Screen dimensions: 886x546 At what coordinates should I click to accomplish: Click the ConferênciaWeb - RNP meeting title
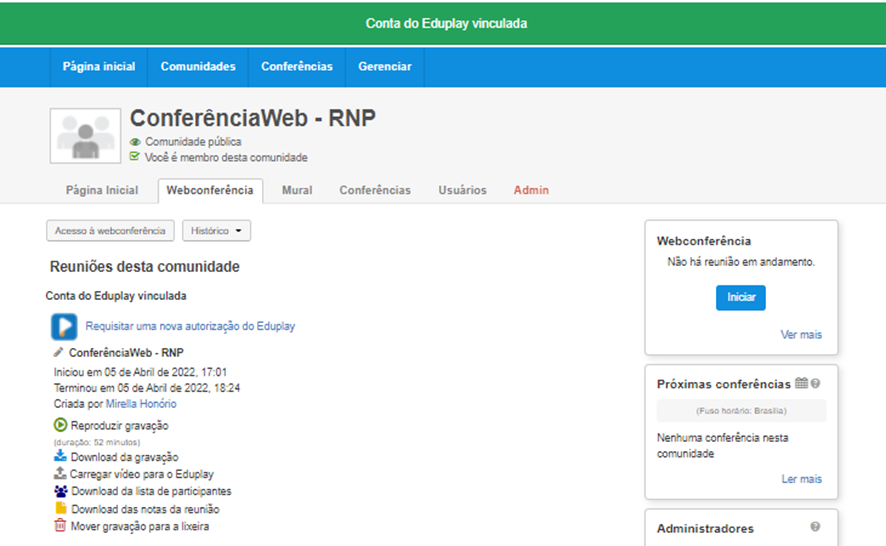pos(126,353)
